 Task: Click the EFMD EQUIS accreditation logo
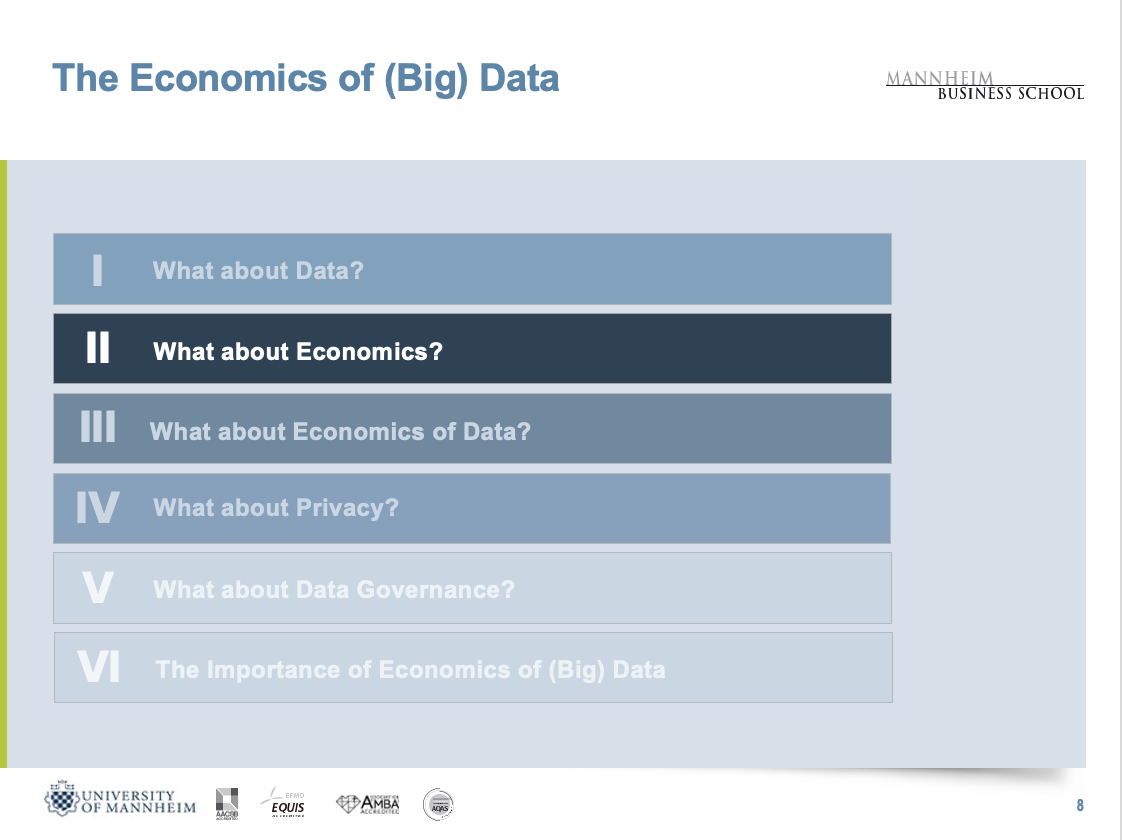click(x=284, y=802)
